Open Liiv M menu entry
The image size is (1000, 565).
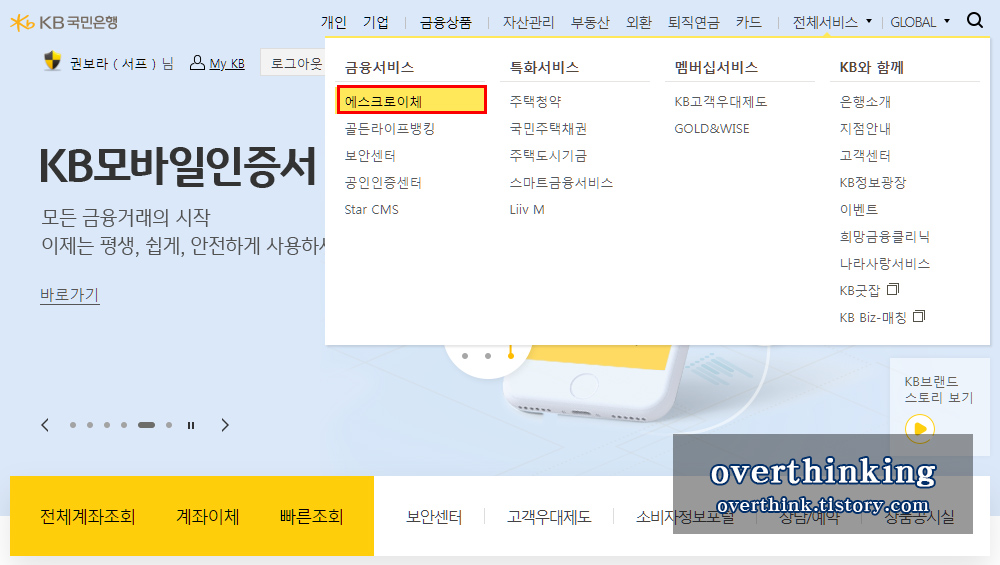coord(527,209)
